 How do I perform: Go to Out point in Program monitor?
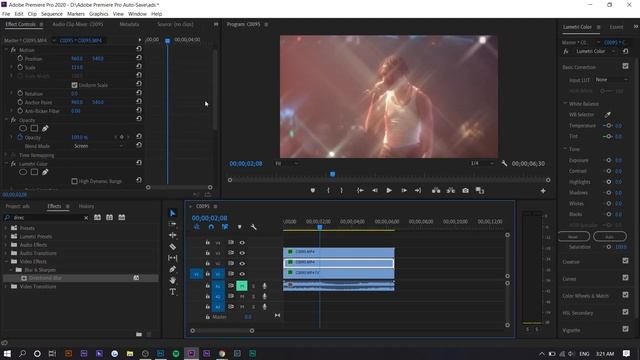point(418,191)
